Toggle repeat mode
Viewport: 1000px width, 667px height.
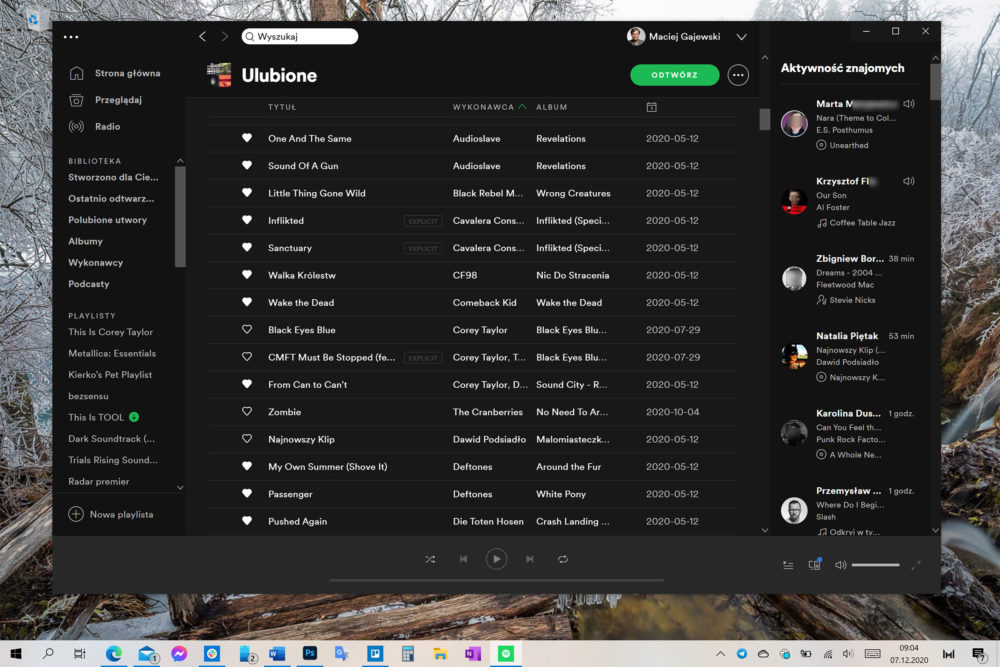(562, 559)
